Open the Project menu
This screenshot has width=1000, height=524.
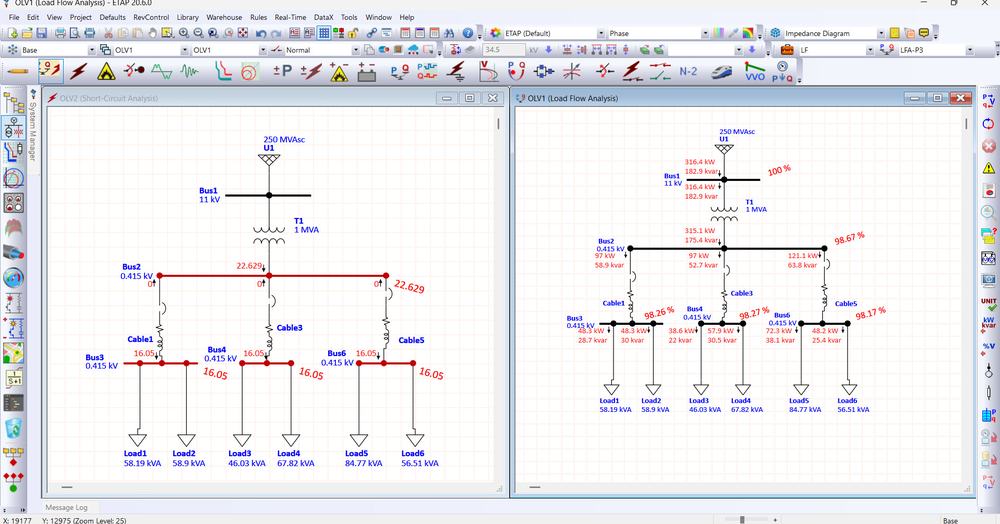80,17
